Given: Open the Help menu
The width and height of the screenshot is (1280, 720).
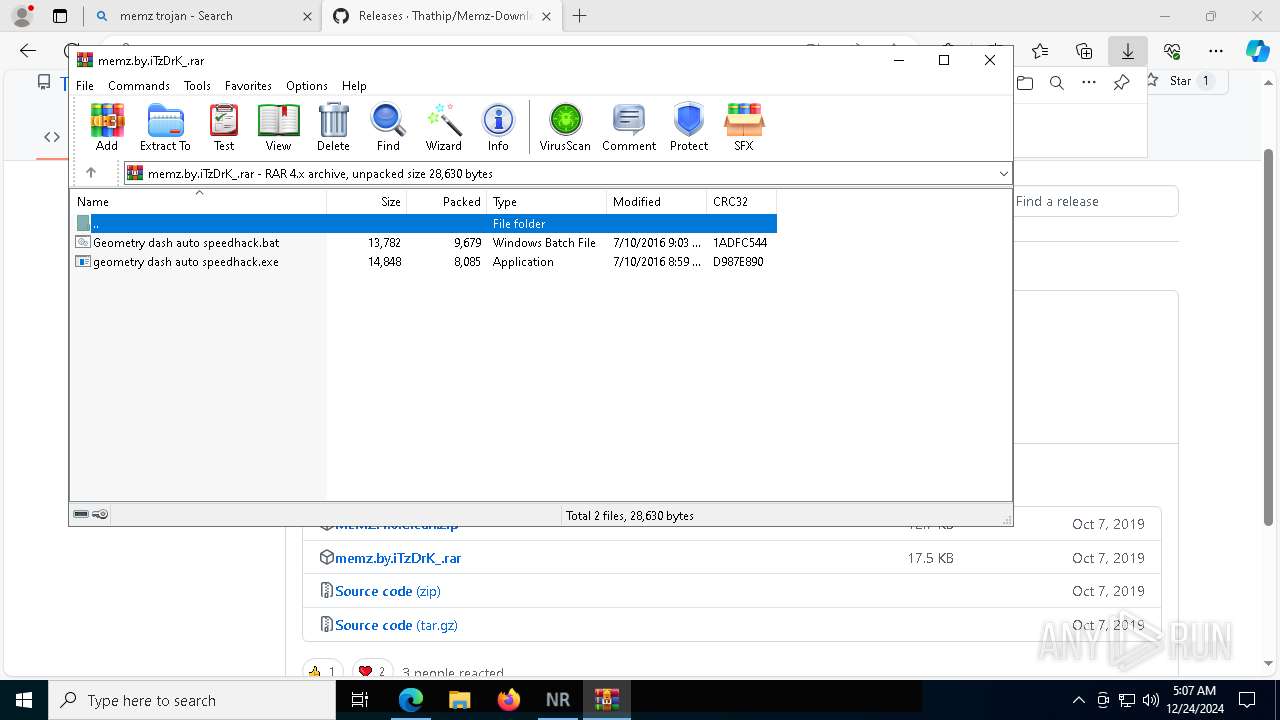Looking at the screenshot, I should click(x=354, y=86).
